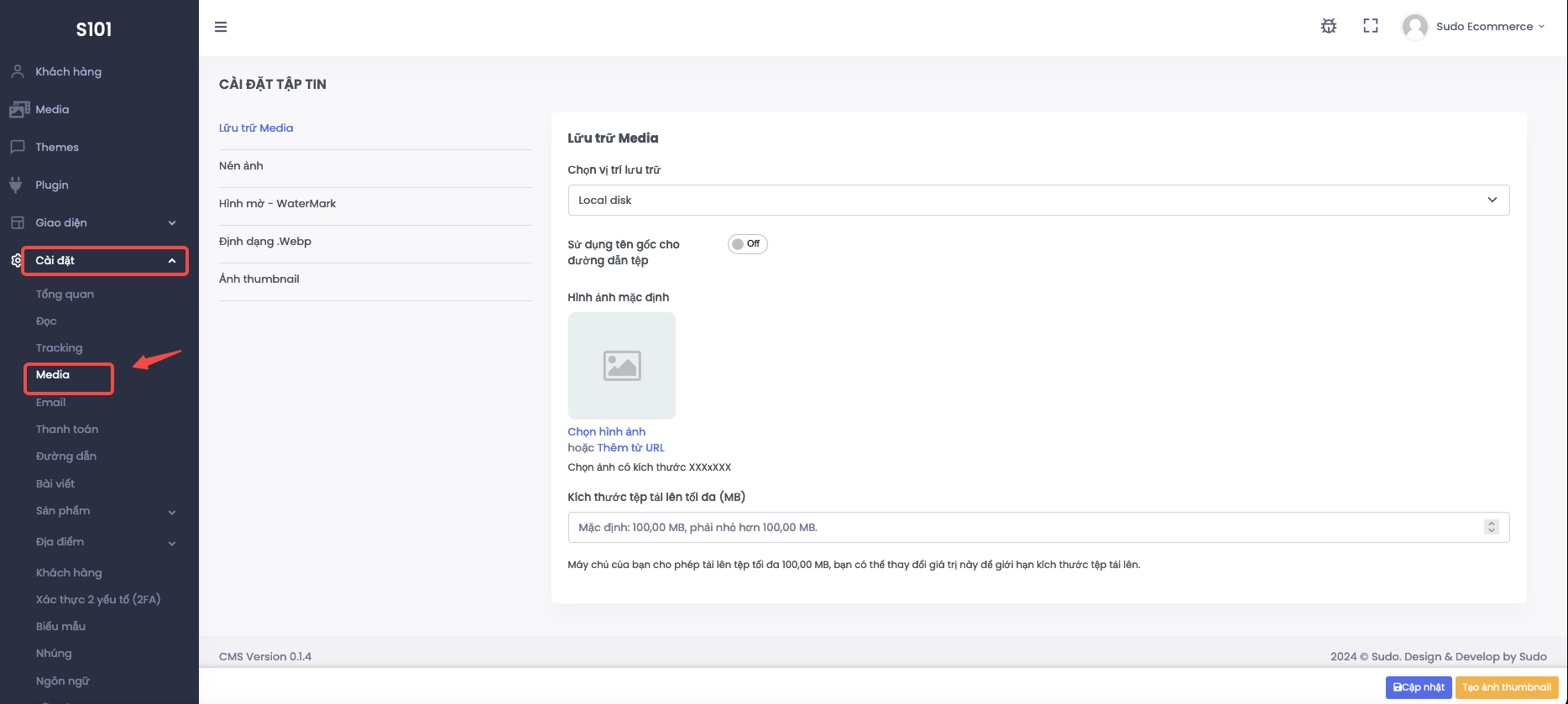The image size is (1568, 704).
Task: Open Bài viết settings submenu
Action: click(x=55, y=484)
